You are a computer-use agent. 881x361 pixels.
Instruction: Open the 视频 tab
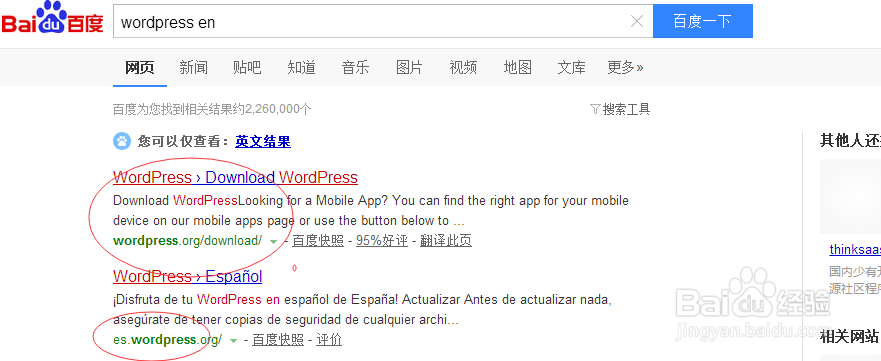click(463, 68)
